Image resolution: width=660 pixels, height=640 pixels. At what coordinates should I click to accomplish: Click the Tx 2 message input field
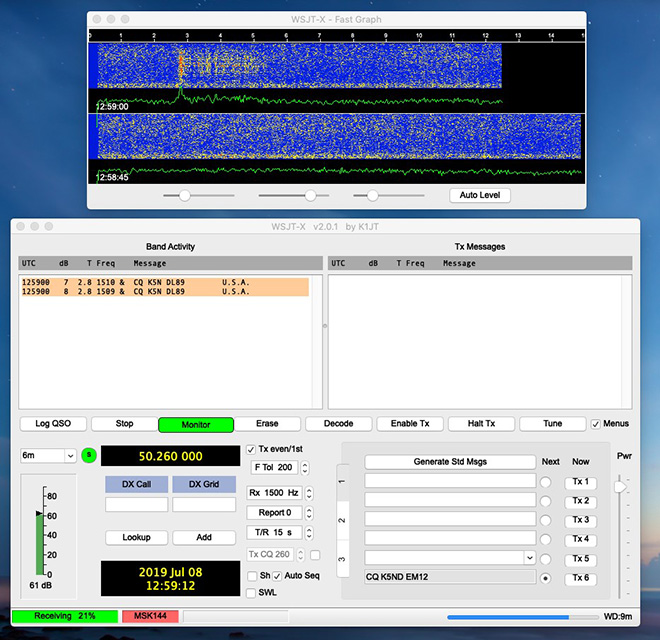(x=450, y=500)
